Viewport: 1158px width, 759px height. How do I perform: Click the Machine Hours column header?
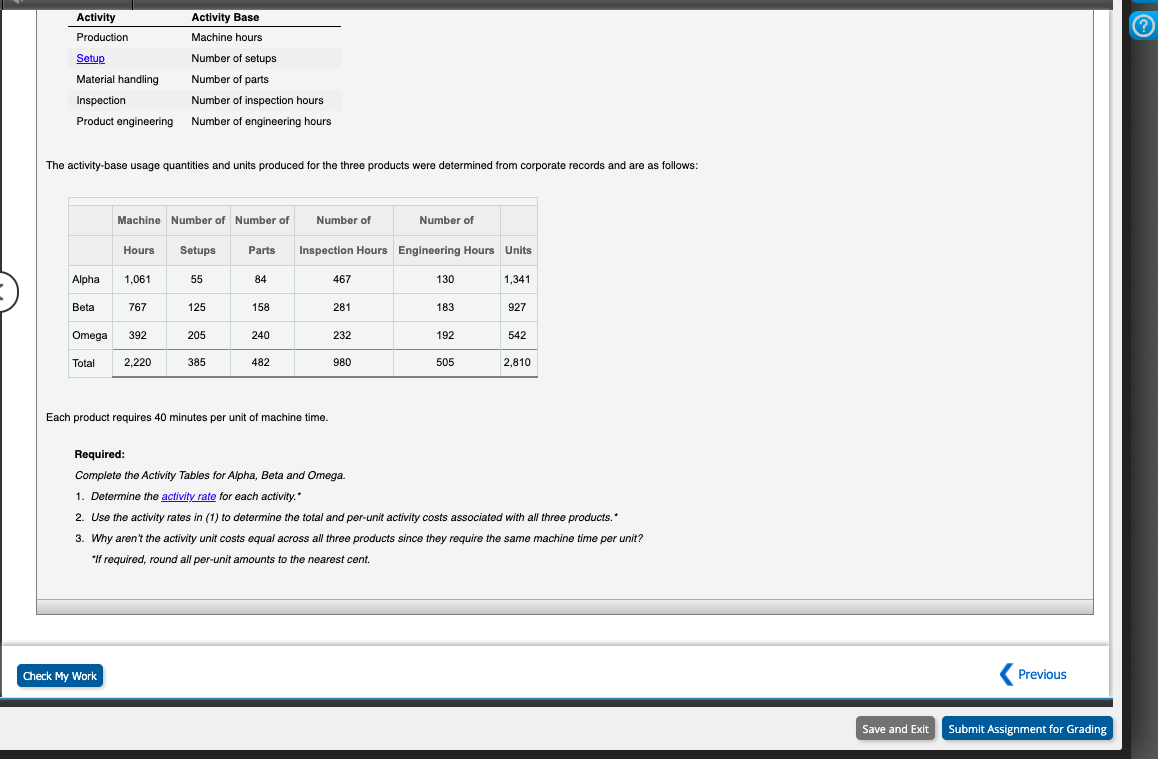138,235
